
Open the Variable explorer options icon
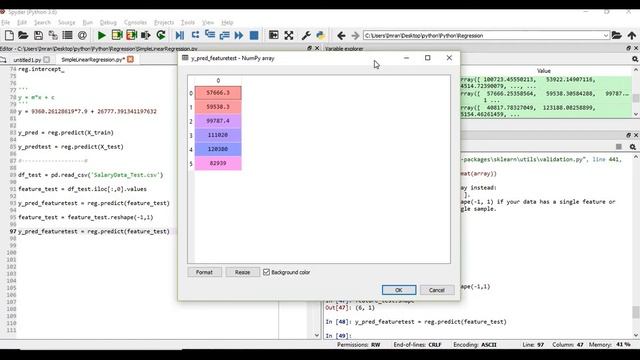pos(635,59)
